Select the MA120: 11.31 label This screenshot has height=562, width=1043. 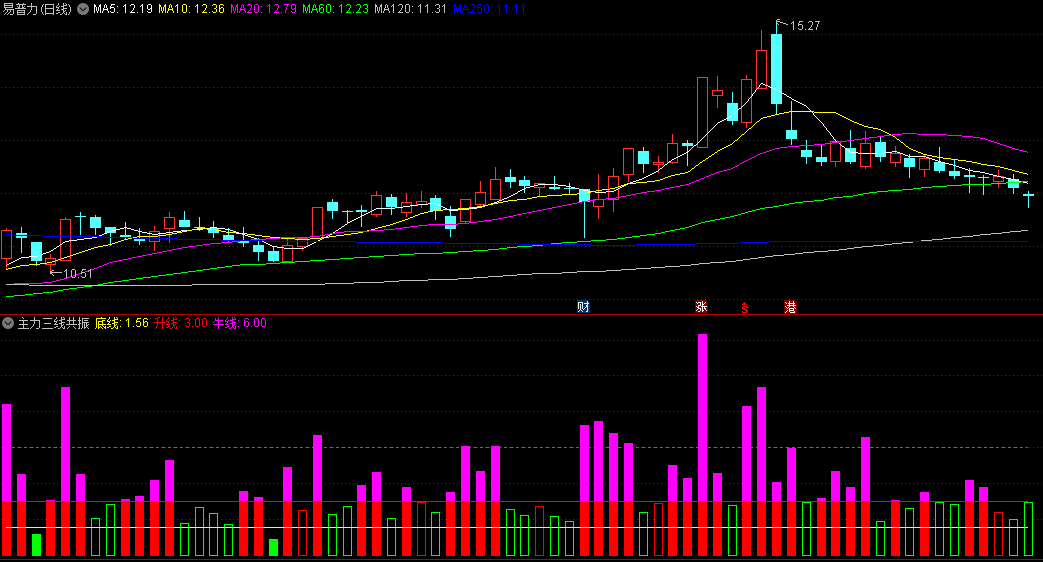click(x=410, y=9)
